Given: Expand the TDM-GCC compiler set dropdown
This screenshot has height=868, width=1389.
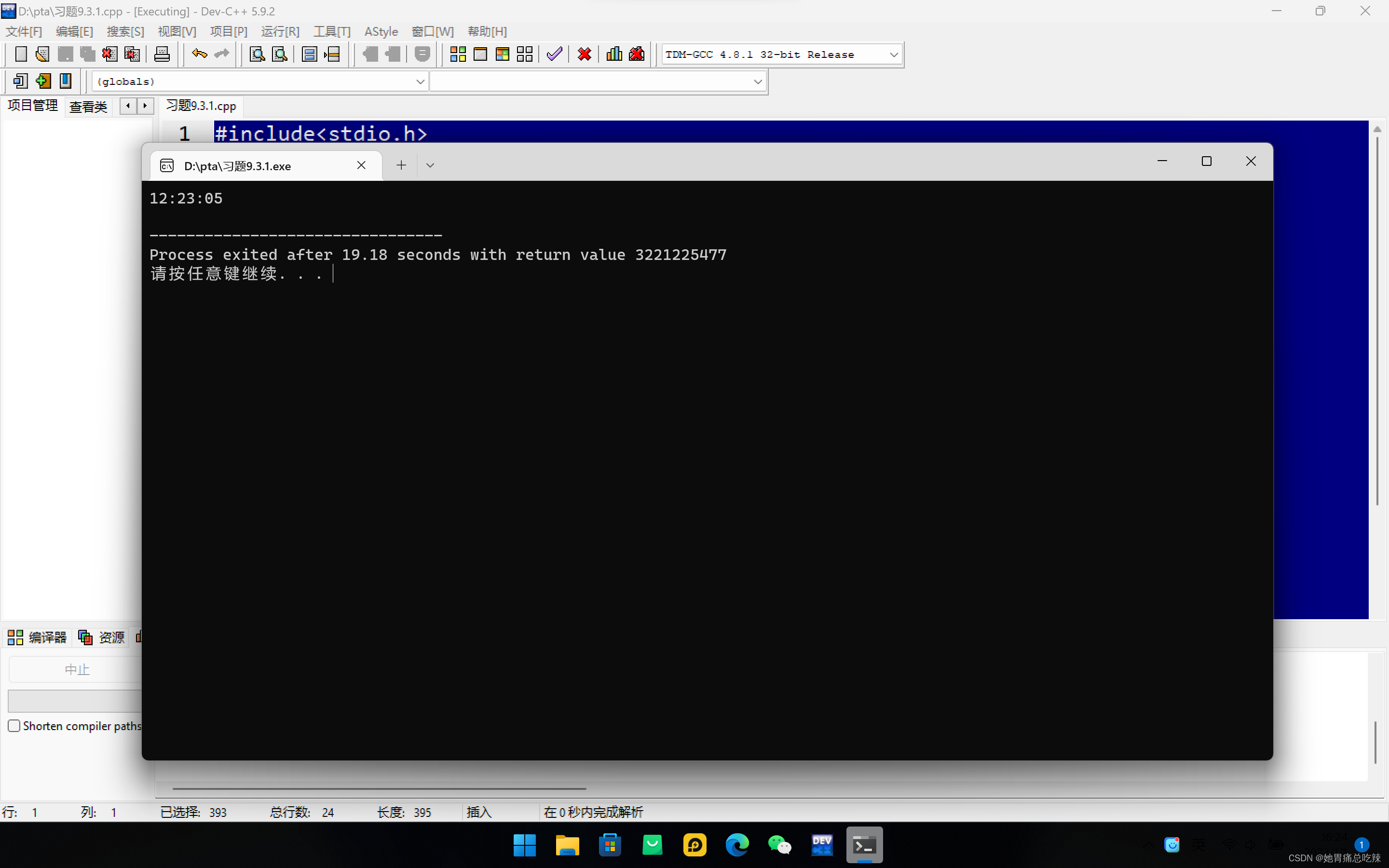Looking at the screenshot, I should (894, 54).
